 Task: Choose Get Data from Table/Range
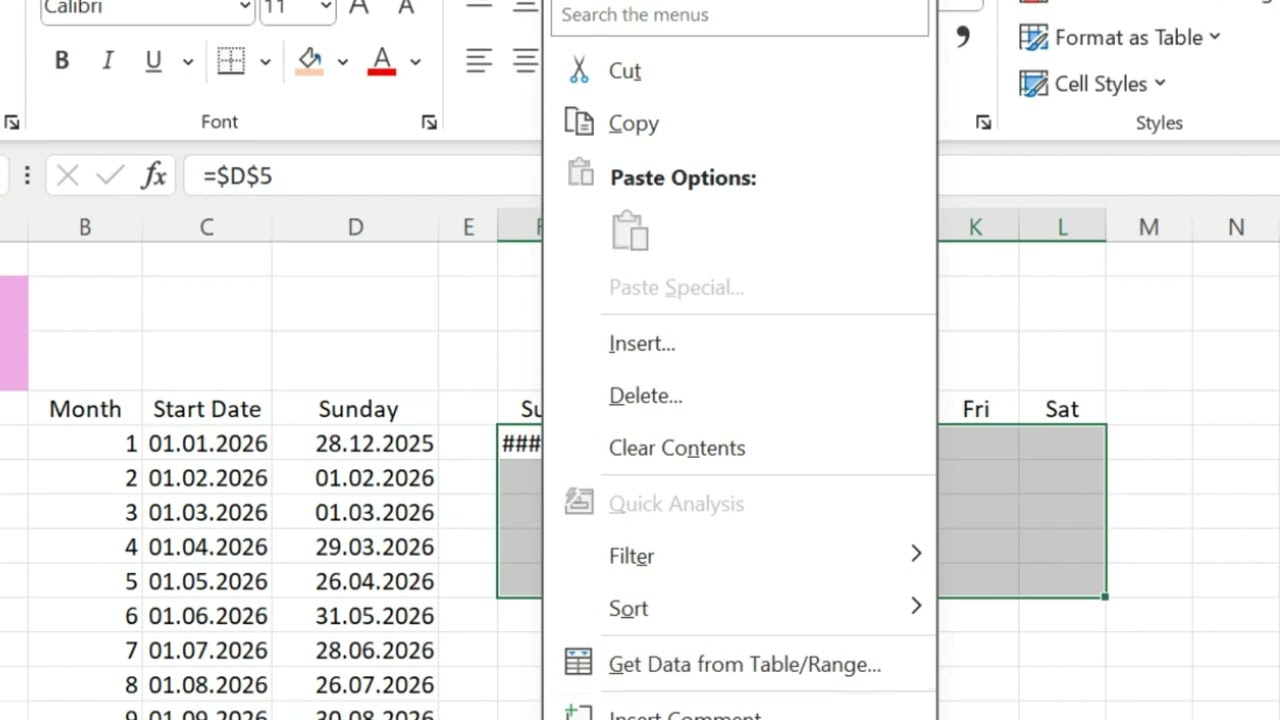tap(740, 663)
